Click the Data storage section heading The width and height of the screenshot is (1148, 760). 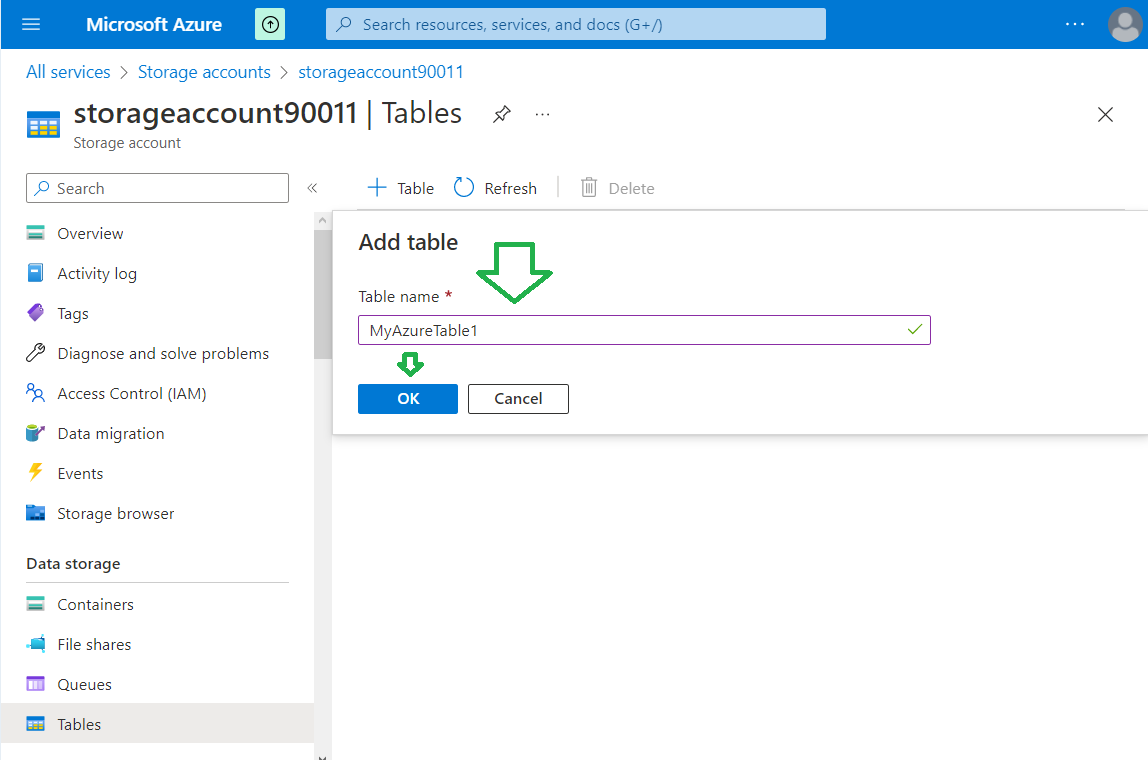coord(73,564)
